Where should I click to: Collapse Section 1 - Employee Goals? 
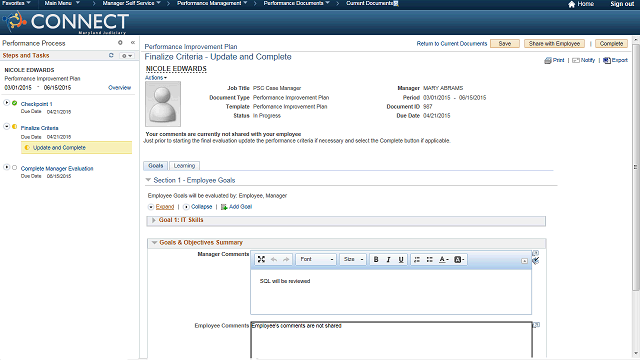click(x=148, y=180)
